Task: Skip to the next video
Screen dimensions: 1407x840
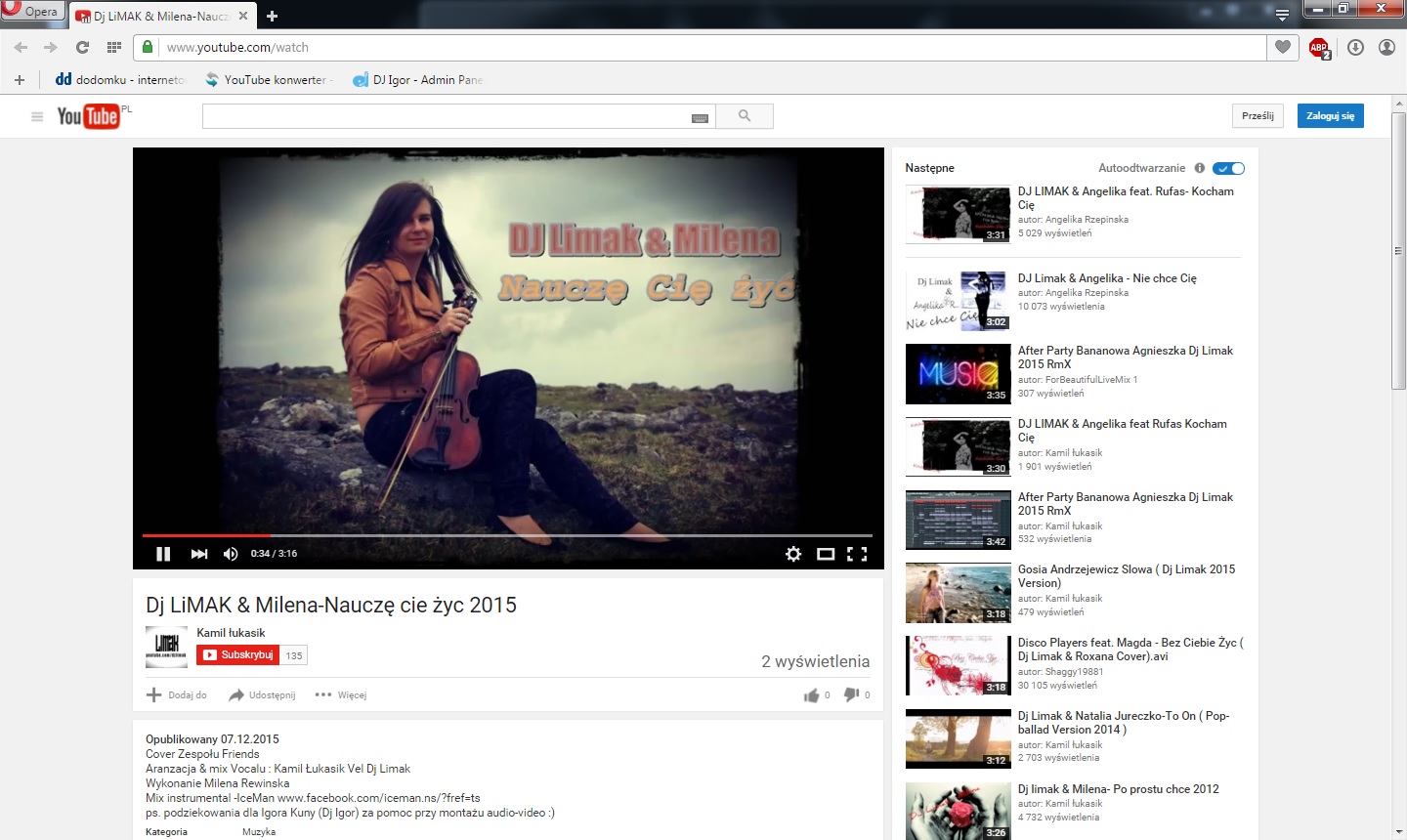Action: 199,554
